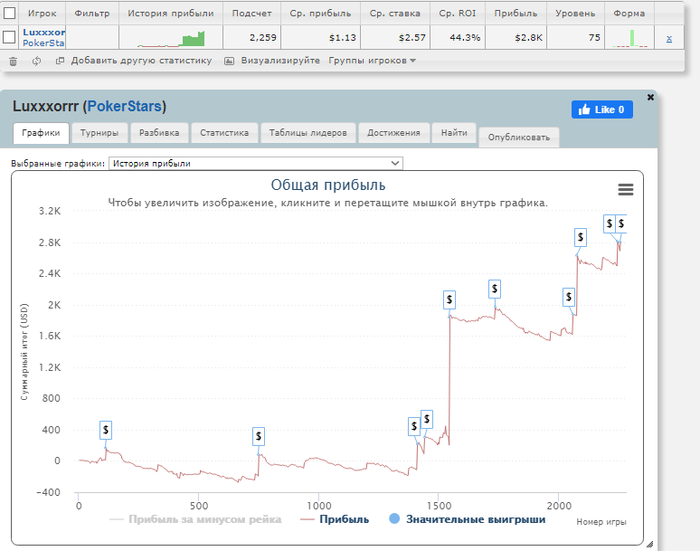Click the $2.8K profit cell
The image size is (700, 551).
click(x=516, y=38)
